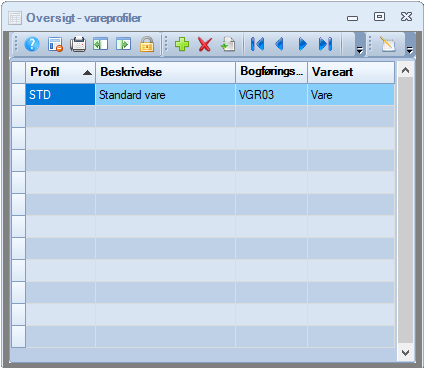Jump to last record arrow
The width and height of the screenshot is (424, 368).
(x=325, y=44)
